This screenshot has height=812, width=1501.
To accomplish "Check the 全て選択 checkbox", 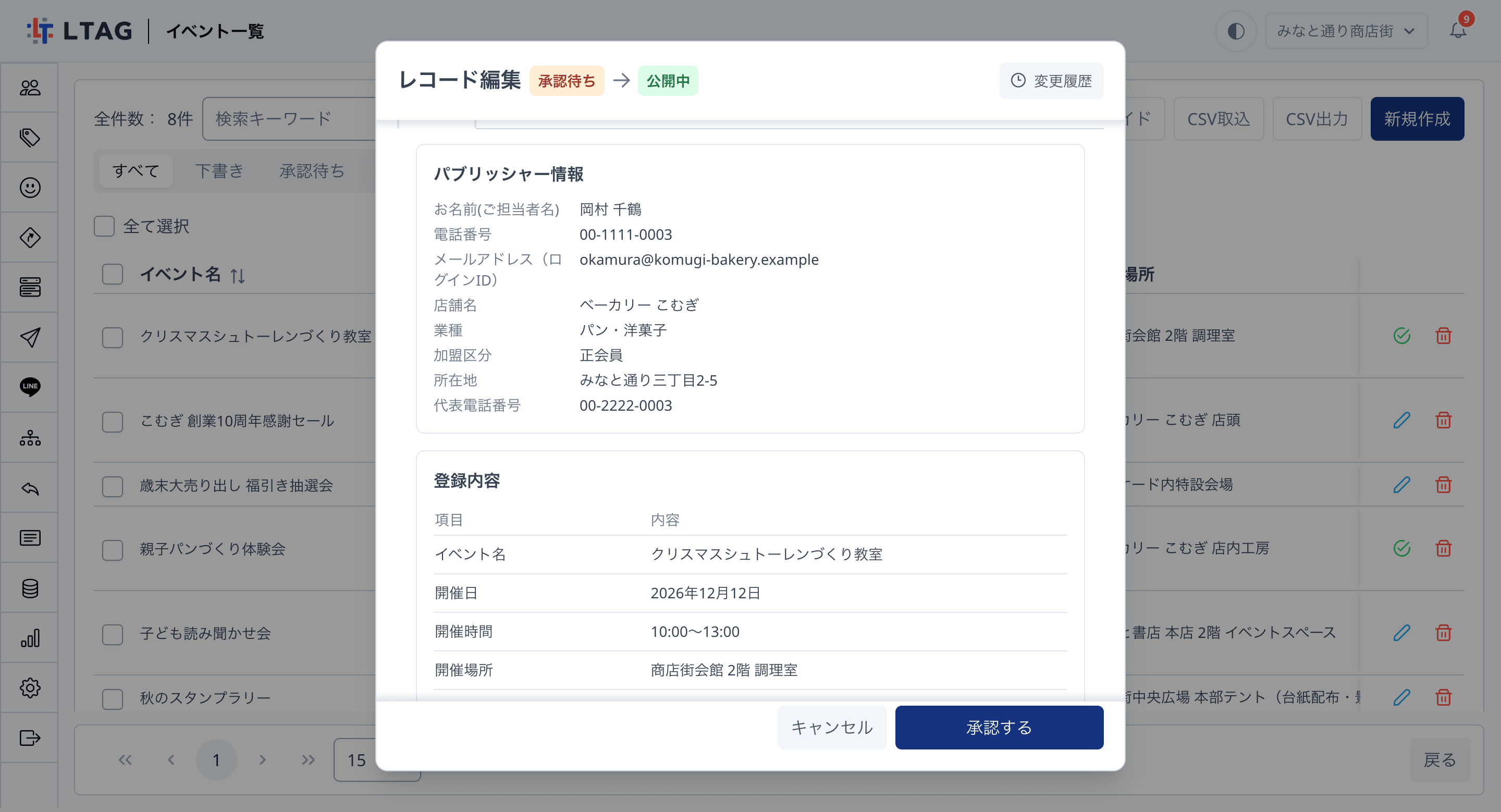I will coord(104,226).
